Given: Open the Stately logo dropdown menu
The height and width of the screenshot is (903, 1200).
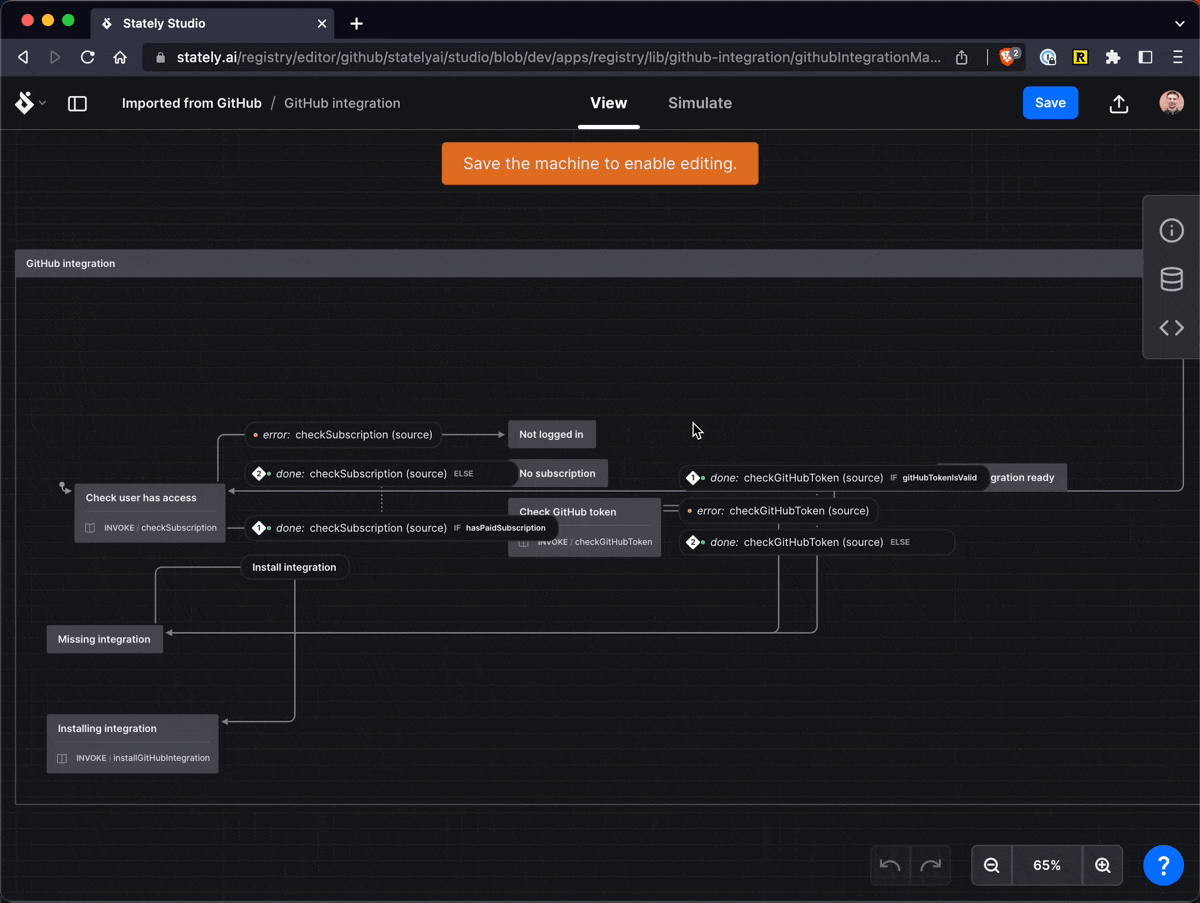Looking at the screenshot, I should [x=30, y=103].
